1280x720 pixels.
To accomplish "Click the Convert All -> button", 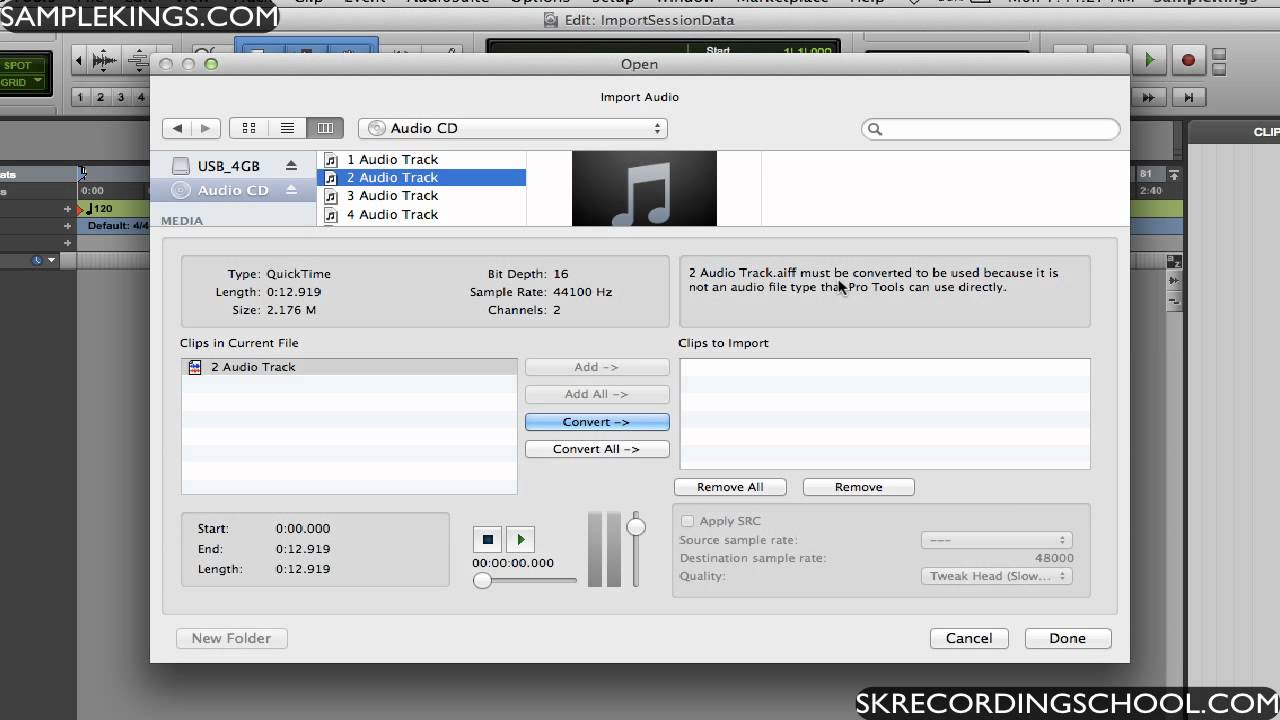I will point(597,449).
